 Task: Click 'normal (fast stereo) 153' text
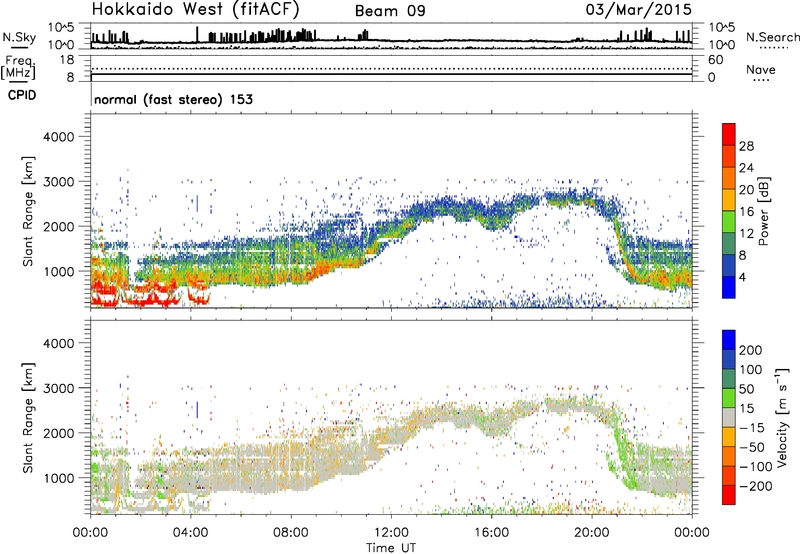click(173, 99)
